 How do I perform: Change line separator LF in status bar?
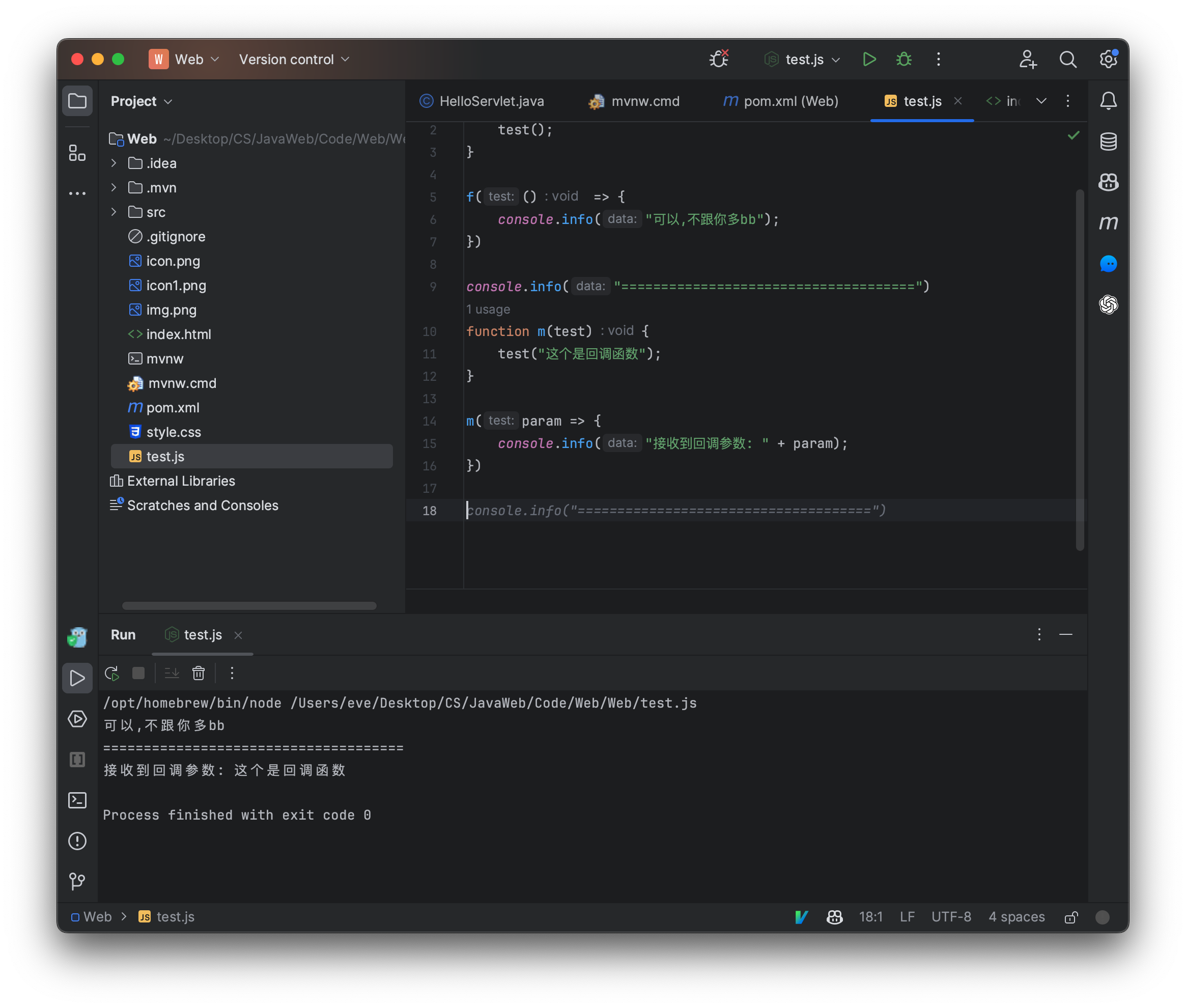coord(907,917)
